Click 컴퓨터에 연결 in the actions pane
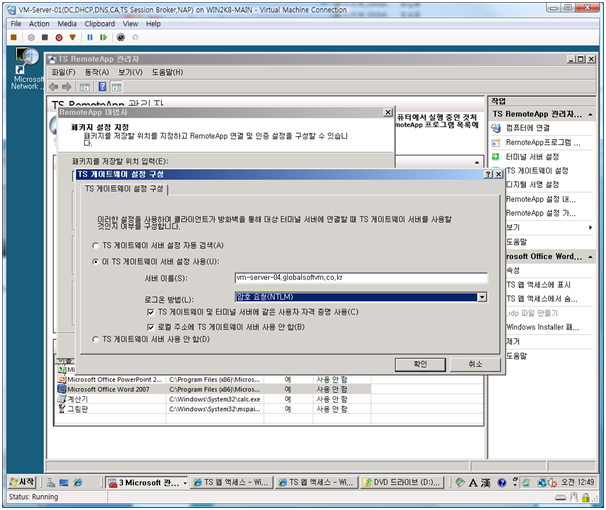This screenshot has height=510, width=606. [528, 128]
